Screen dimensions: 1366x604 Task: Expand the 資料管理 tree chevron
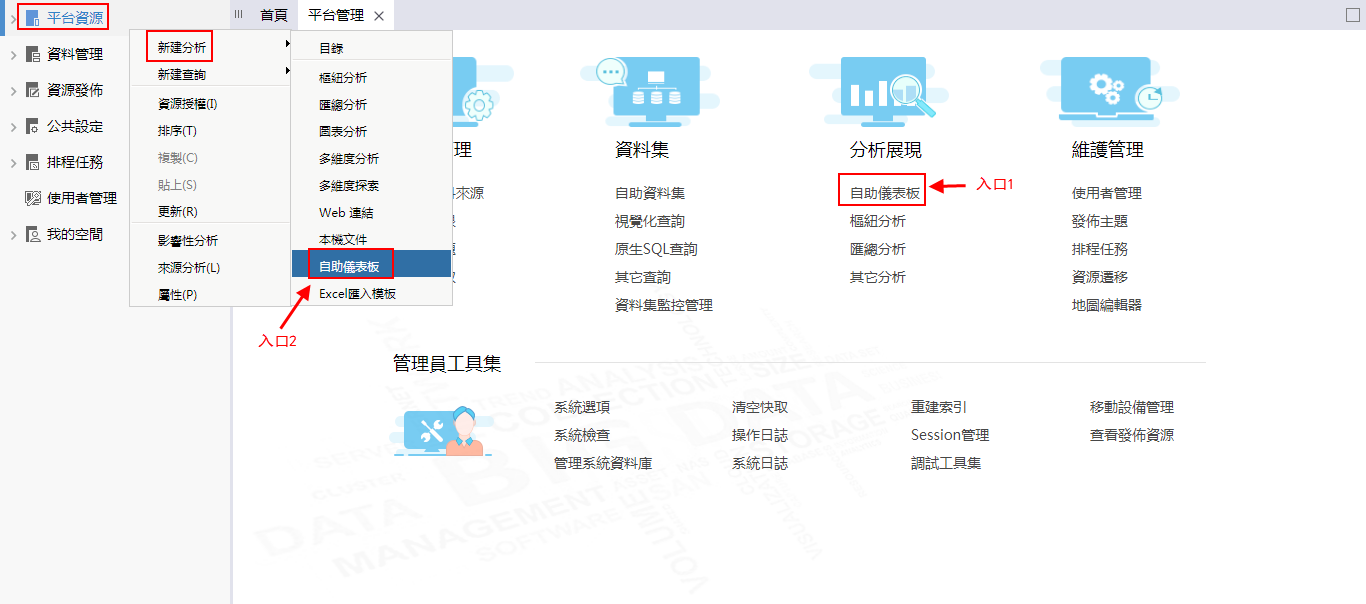tap(12, 54)
